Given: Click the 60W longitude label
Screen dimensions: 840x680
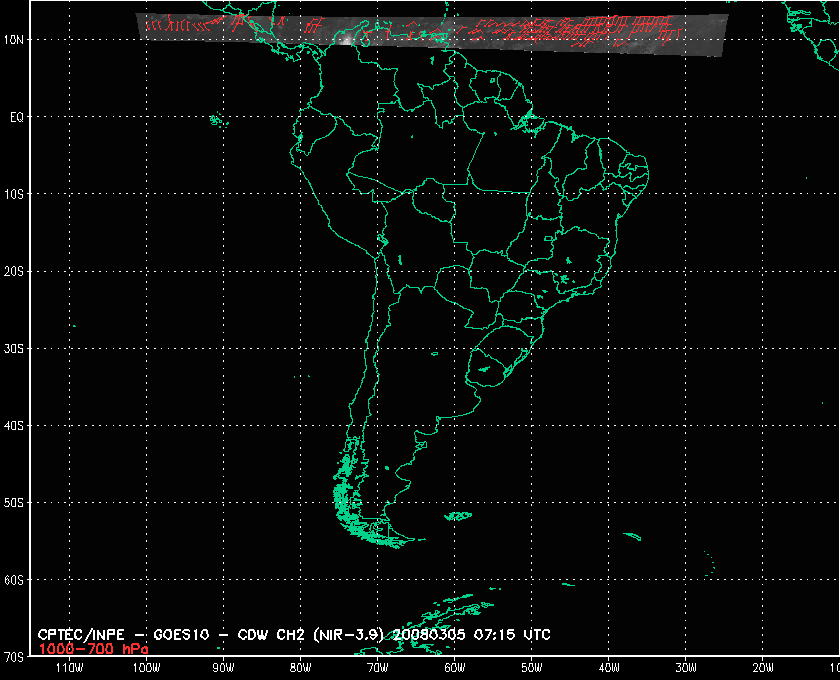Looking at the screenshot, I should point(455,668).
